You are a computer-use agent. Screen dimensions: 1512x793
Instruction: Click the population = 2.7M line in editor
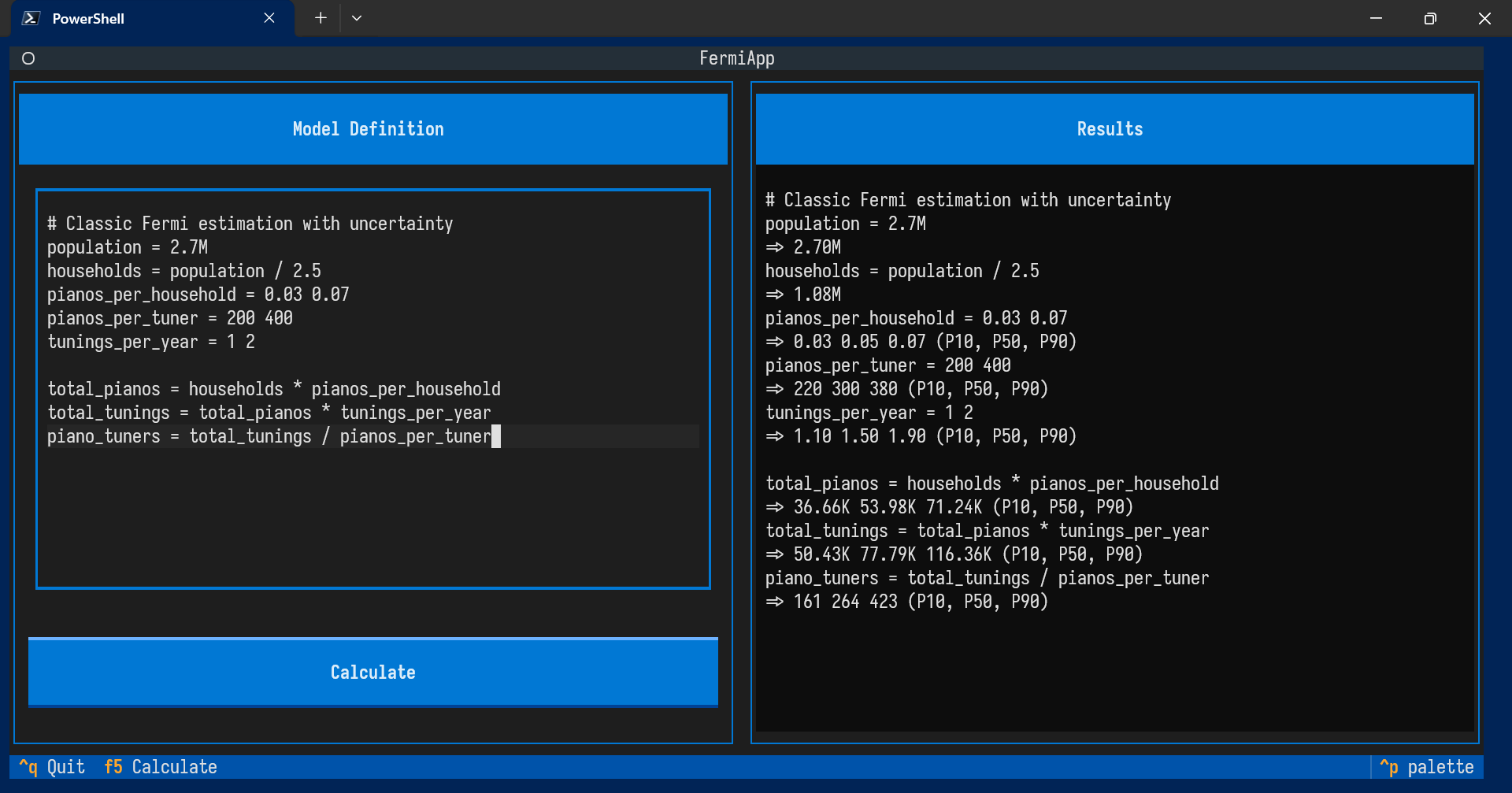click(128, 247)
